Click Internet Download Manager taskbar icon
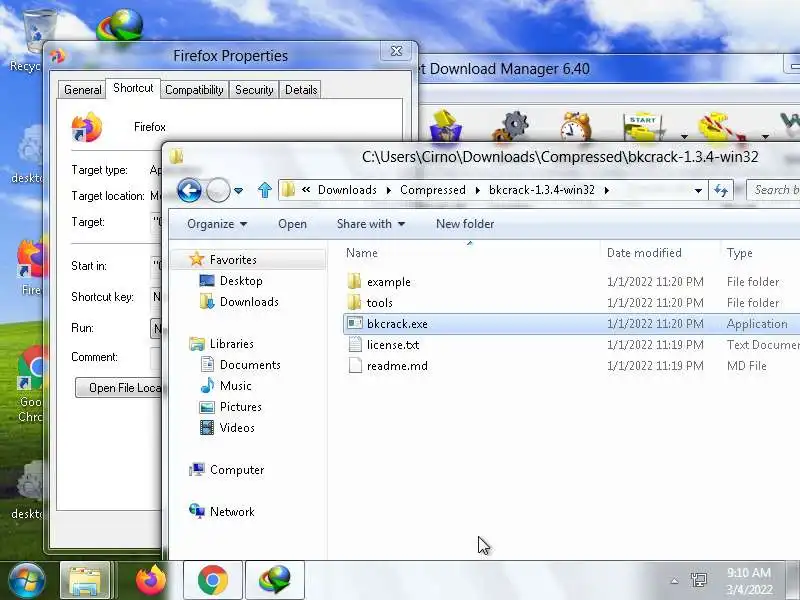 275,581
